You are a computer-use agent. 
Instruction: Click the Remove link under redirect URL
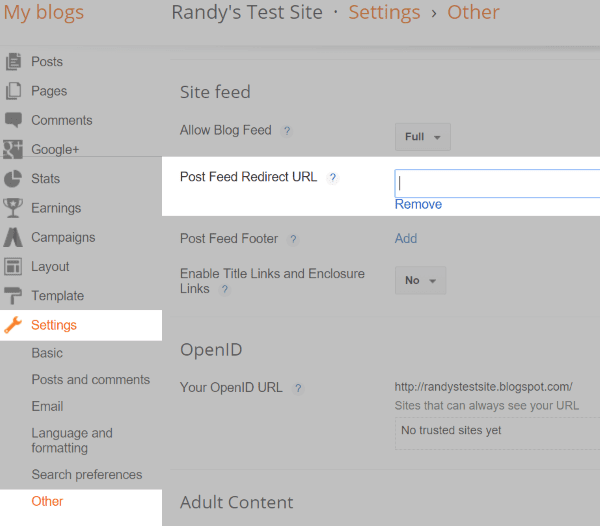tap(418, 205)
